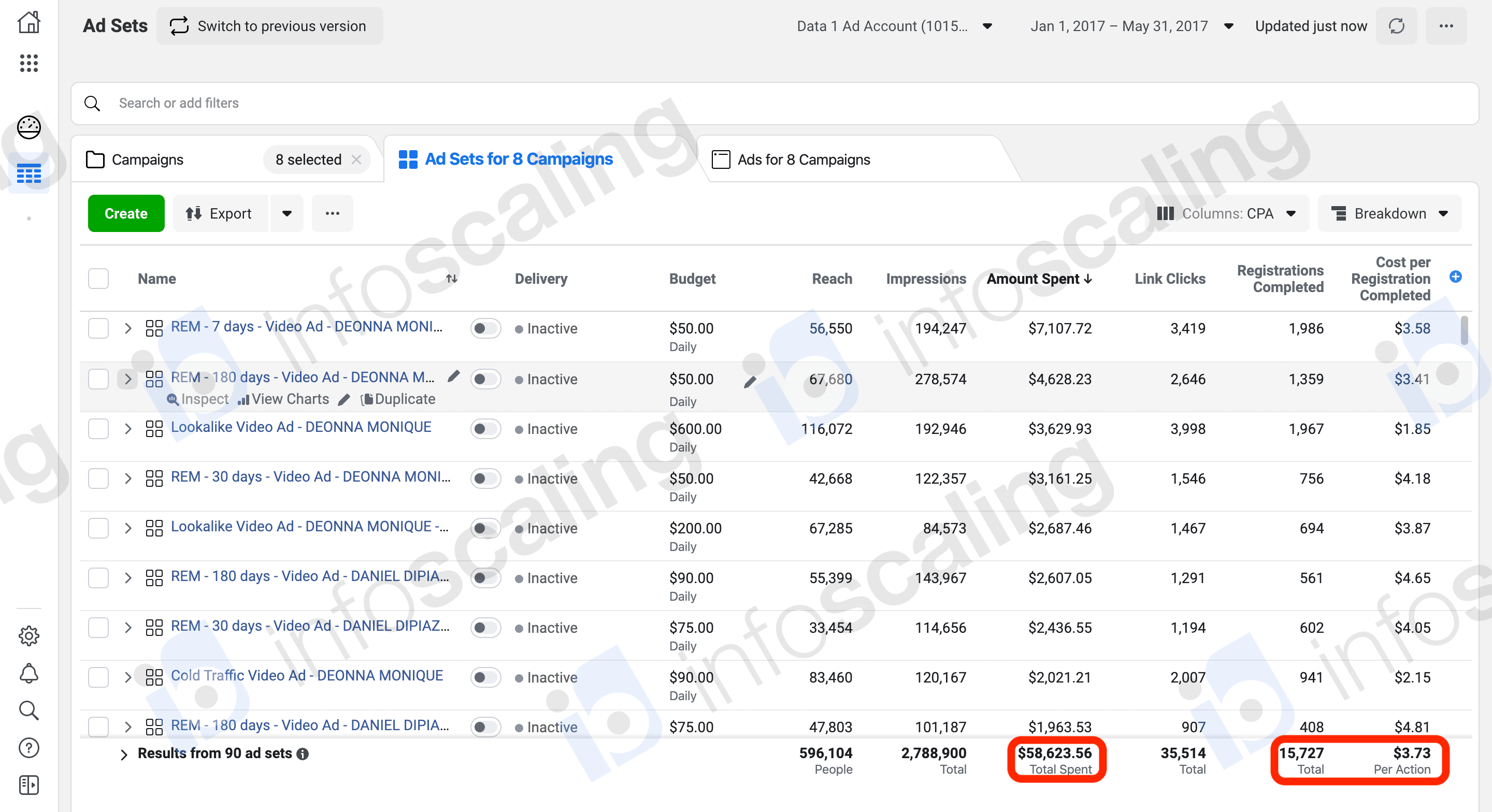Viewport: 1492px width, 812px height.
Task: Open the Breakdown dropdown
Action: tap(1389, 214)
